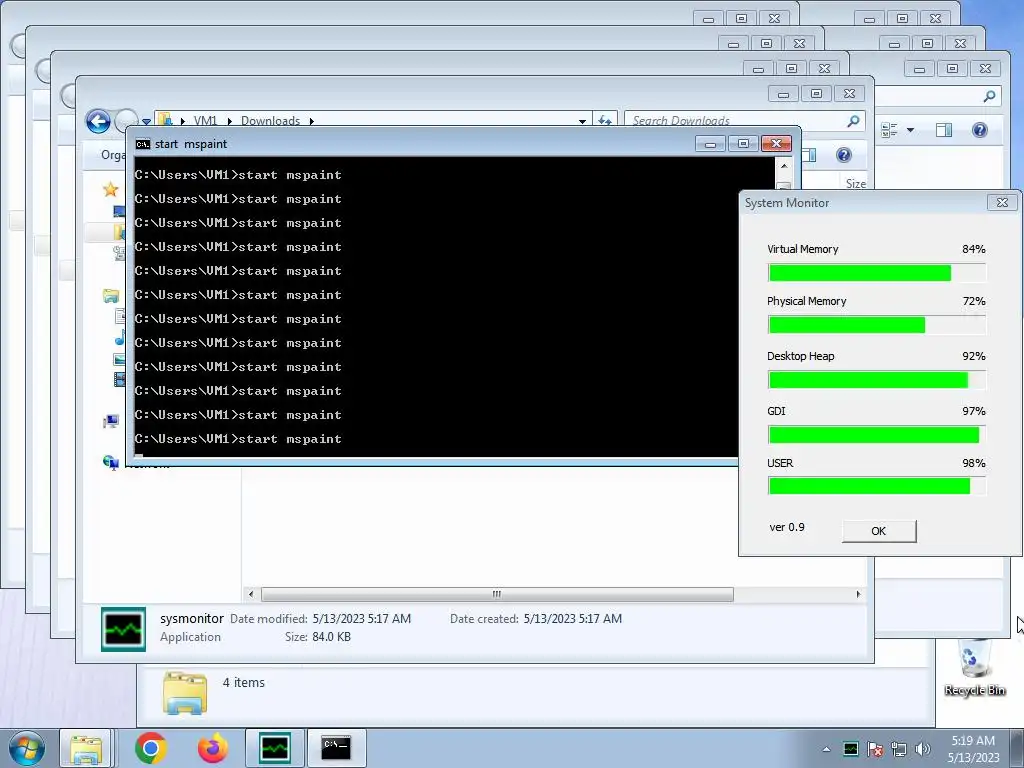
Task: Click the Downloads breadcrumb in address bar
Action: (x=270, y=121)
